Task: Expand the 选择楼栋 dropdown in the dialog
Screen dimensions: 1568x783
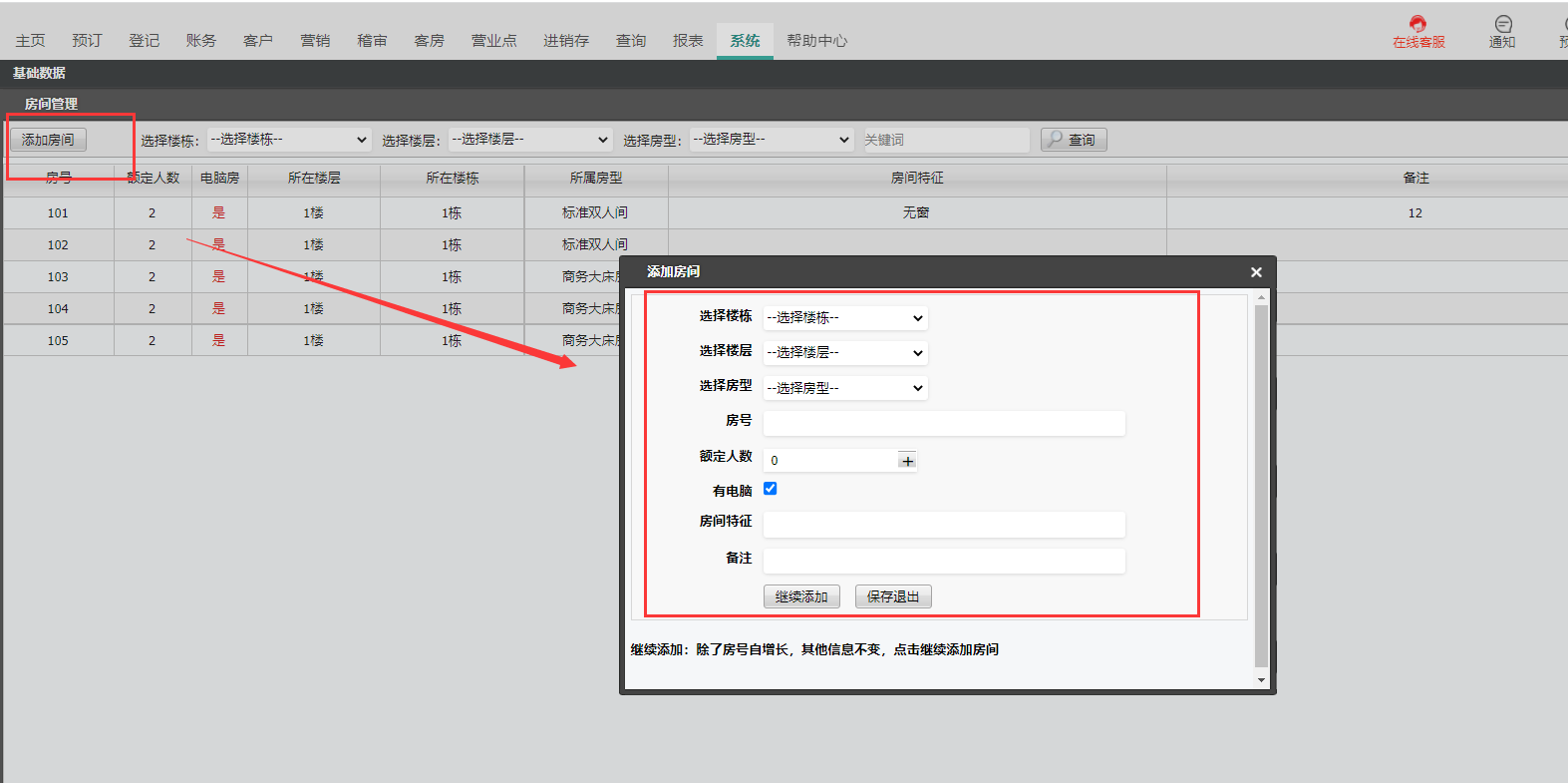Action: point(845,318)
